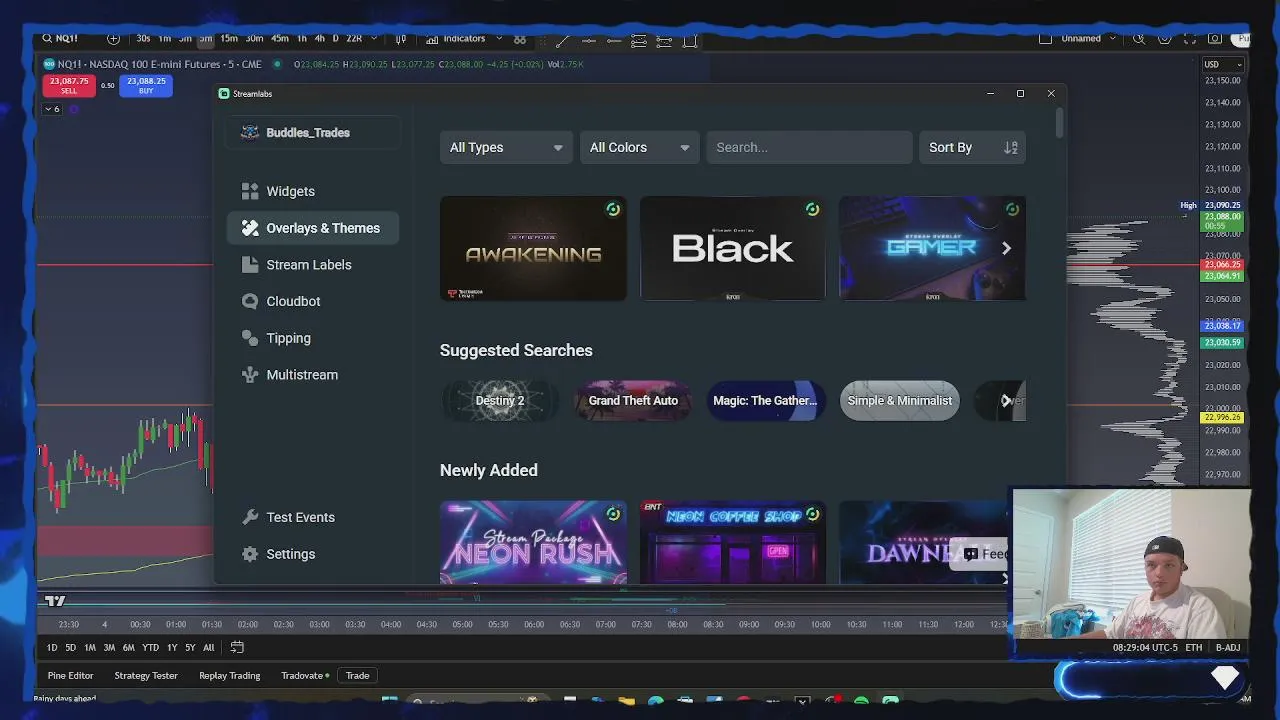This screenshot has height=720, width=1280.
Task: Click the overlay Search input field
Action: point(808,147)
